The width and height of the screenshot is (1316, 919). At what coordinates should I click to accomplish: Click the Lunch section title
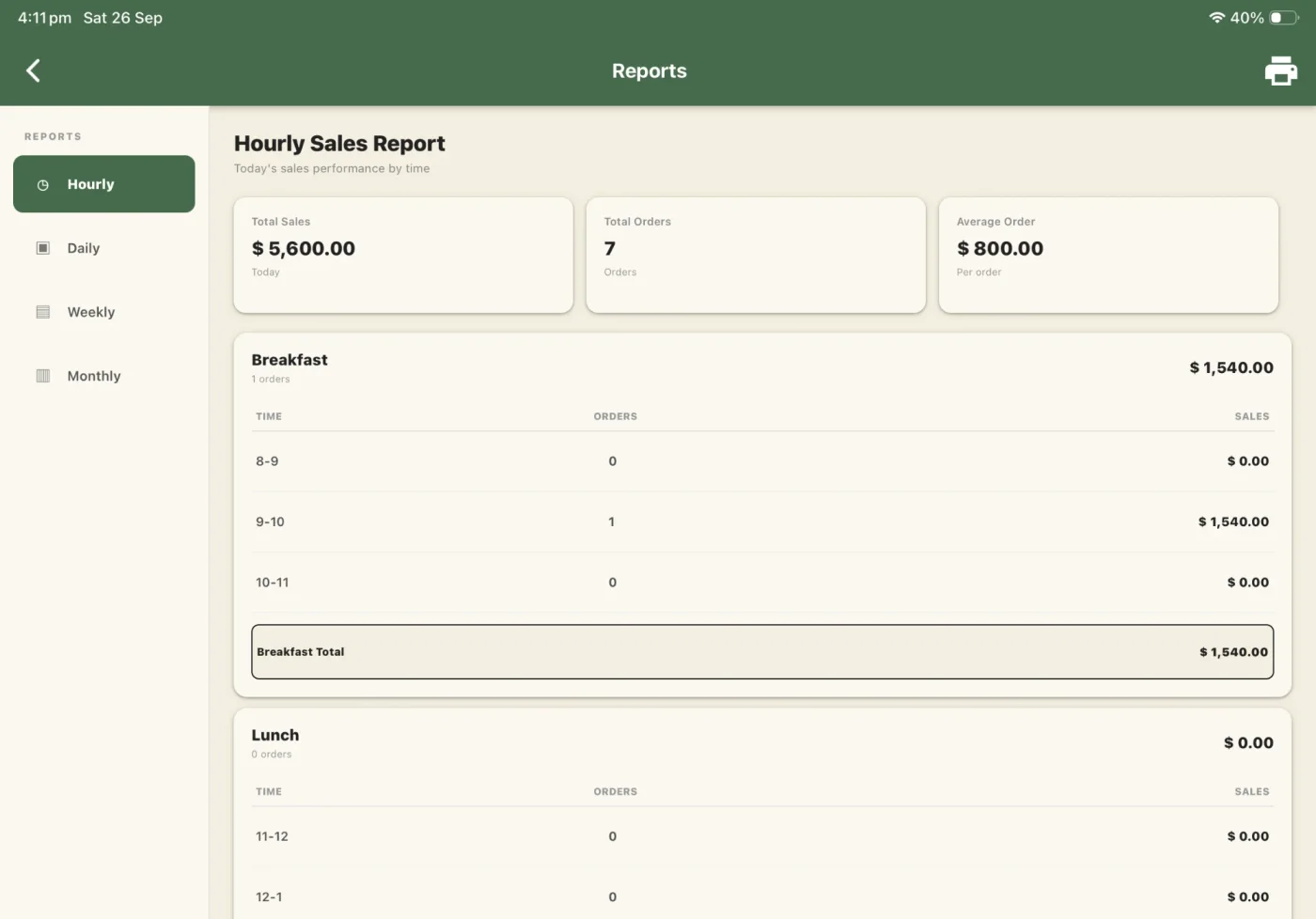tap(275, 735)
